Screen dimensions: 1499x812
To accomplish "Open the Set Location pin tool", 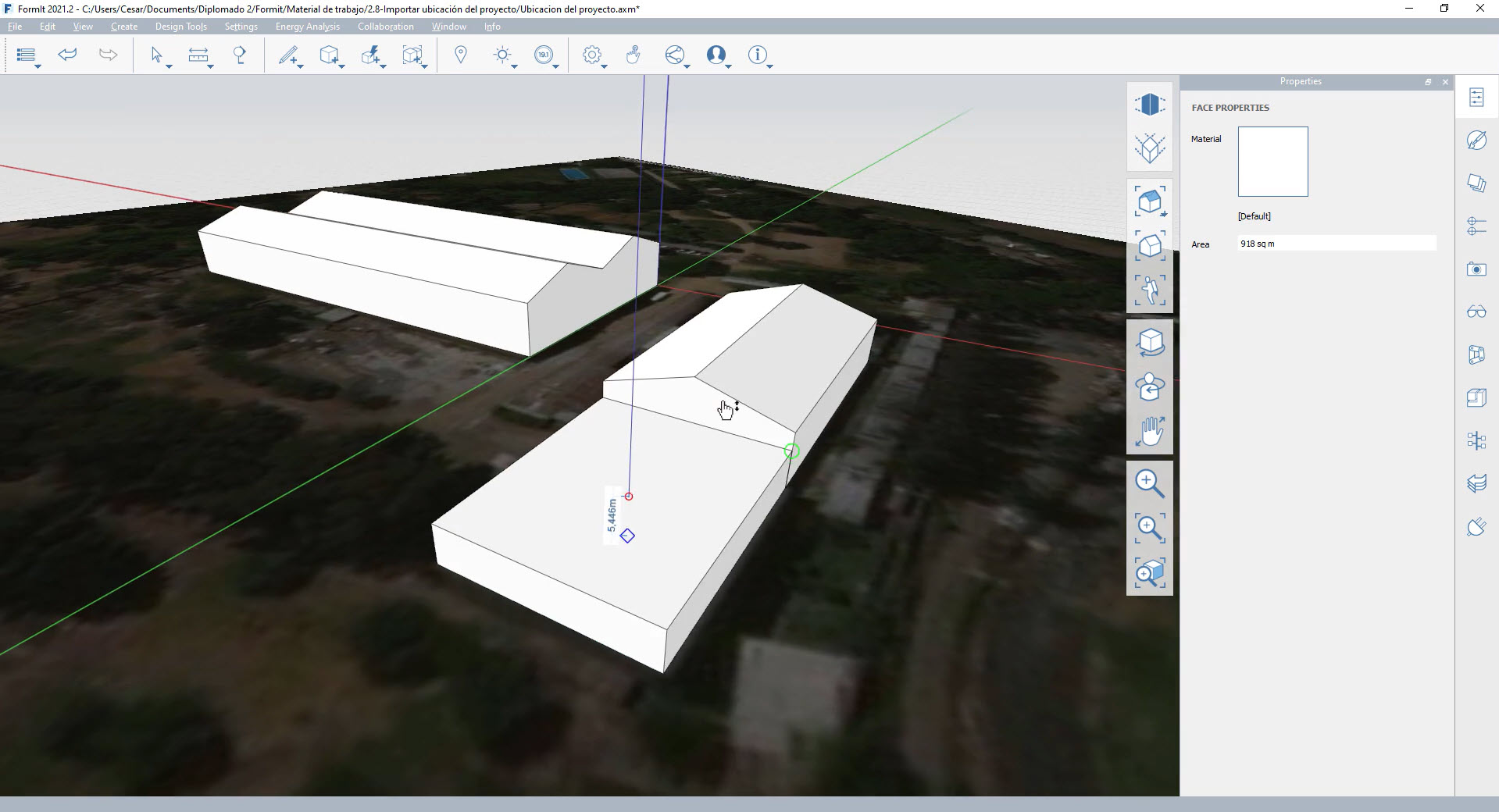I will [461, 55].
